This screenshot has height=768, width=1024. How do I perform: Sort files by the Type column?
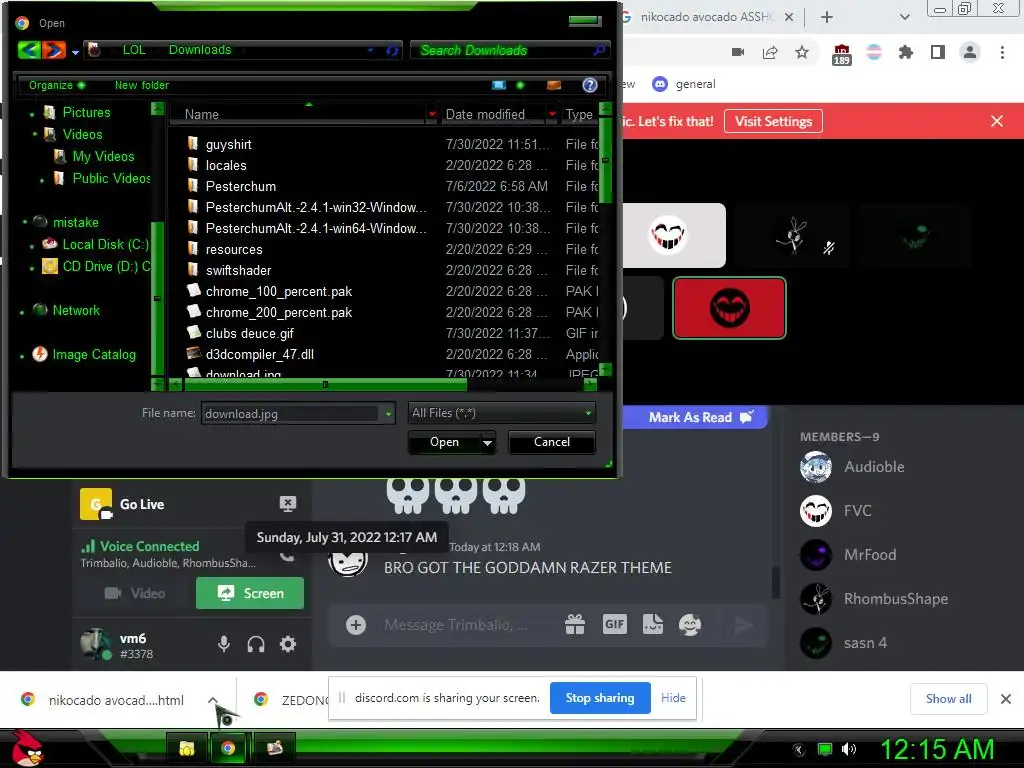tap(579, 114)
